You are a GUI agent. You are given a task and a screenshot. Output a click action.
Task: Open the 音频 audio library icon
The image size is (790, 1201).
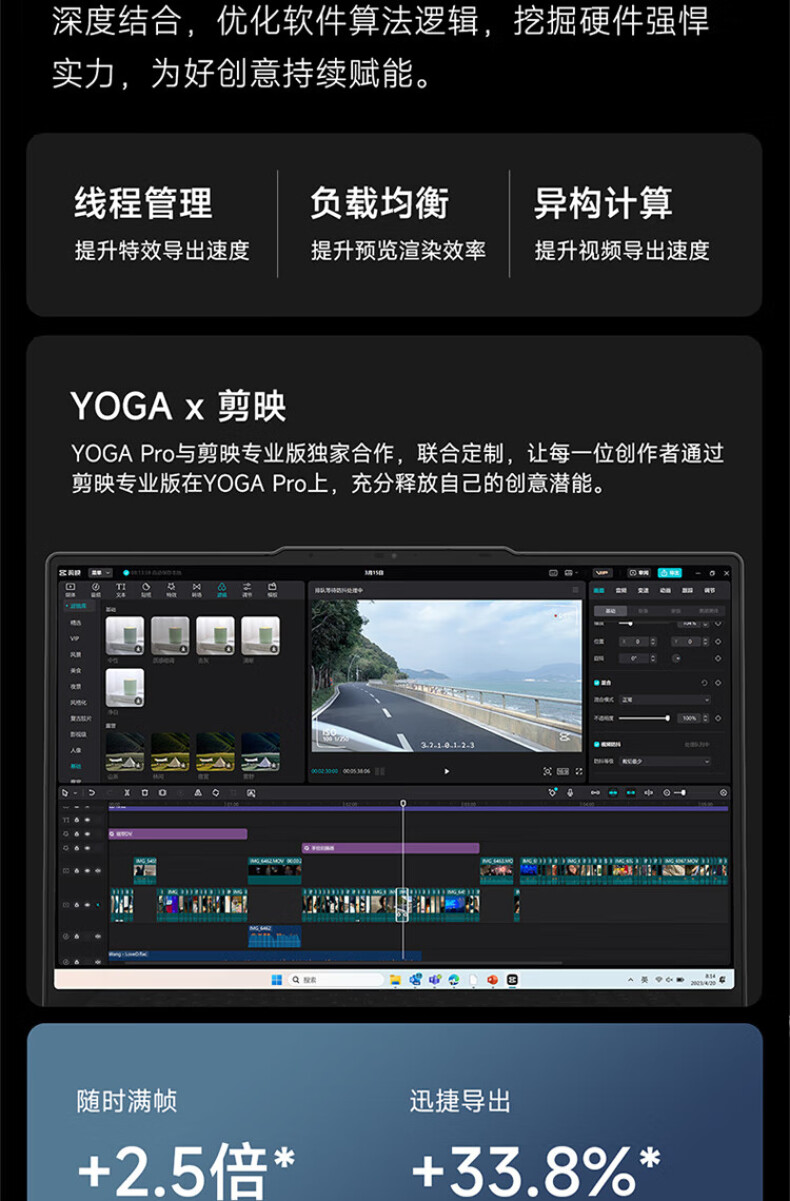click(96, 589)
